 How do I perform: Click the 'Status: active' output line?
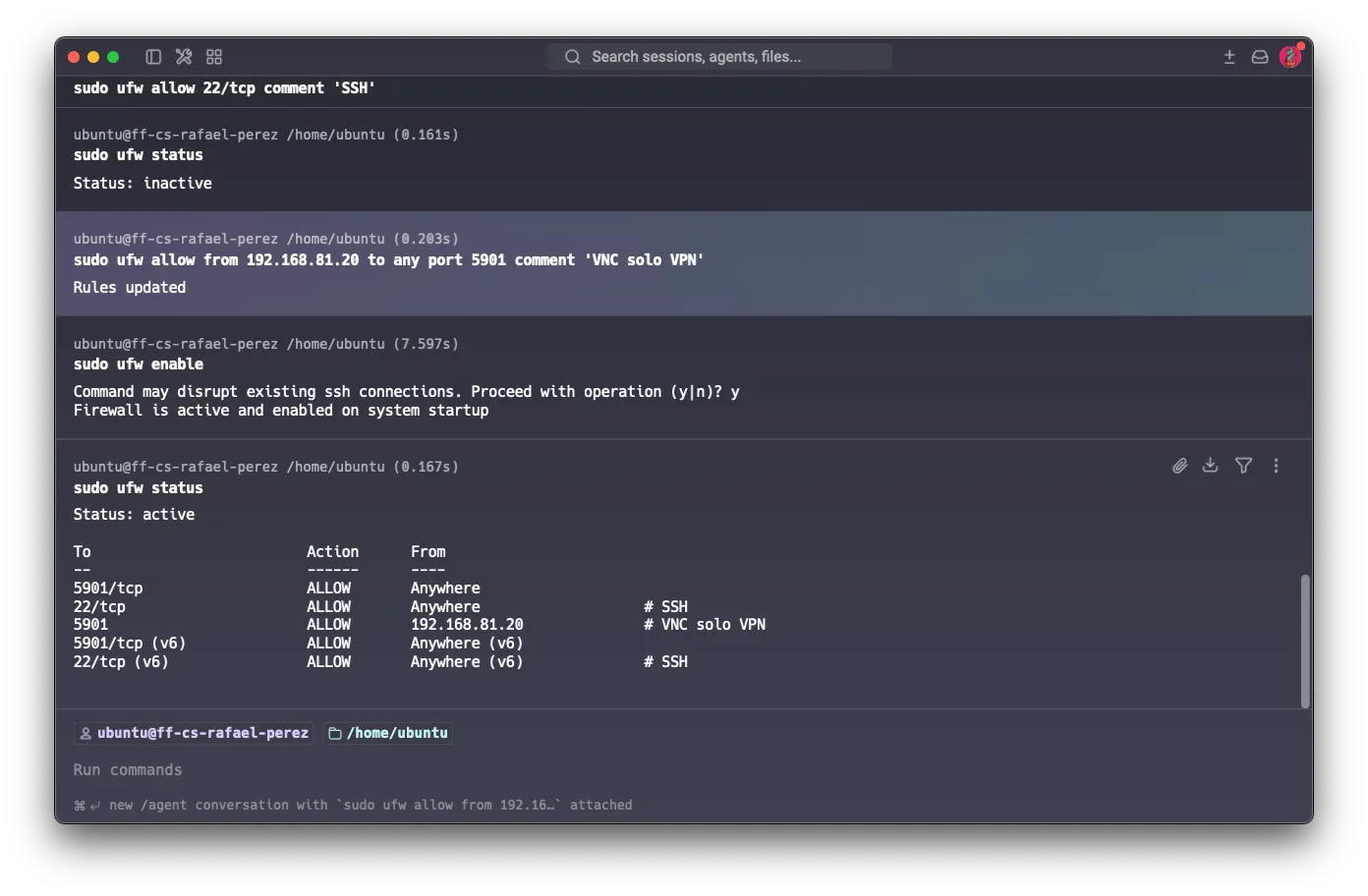pos(134,515)
